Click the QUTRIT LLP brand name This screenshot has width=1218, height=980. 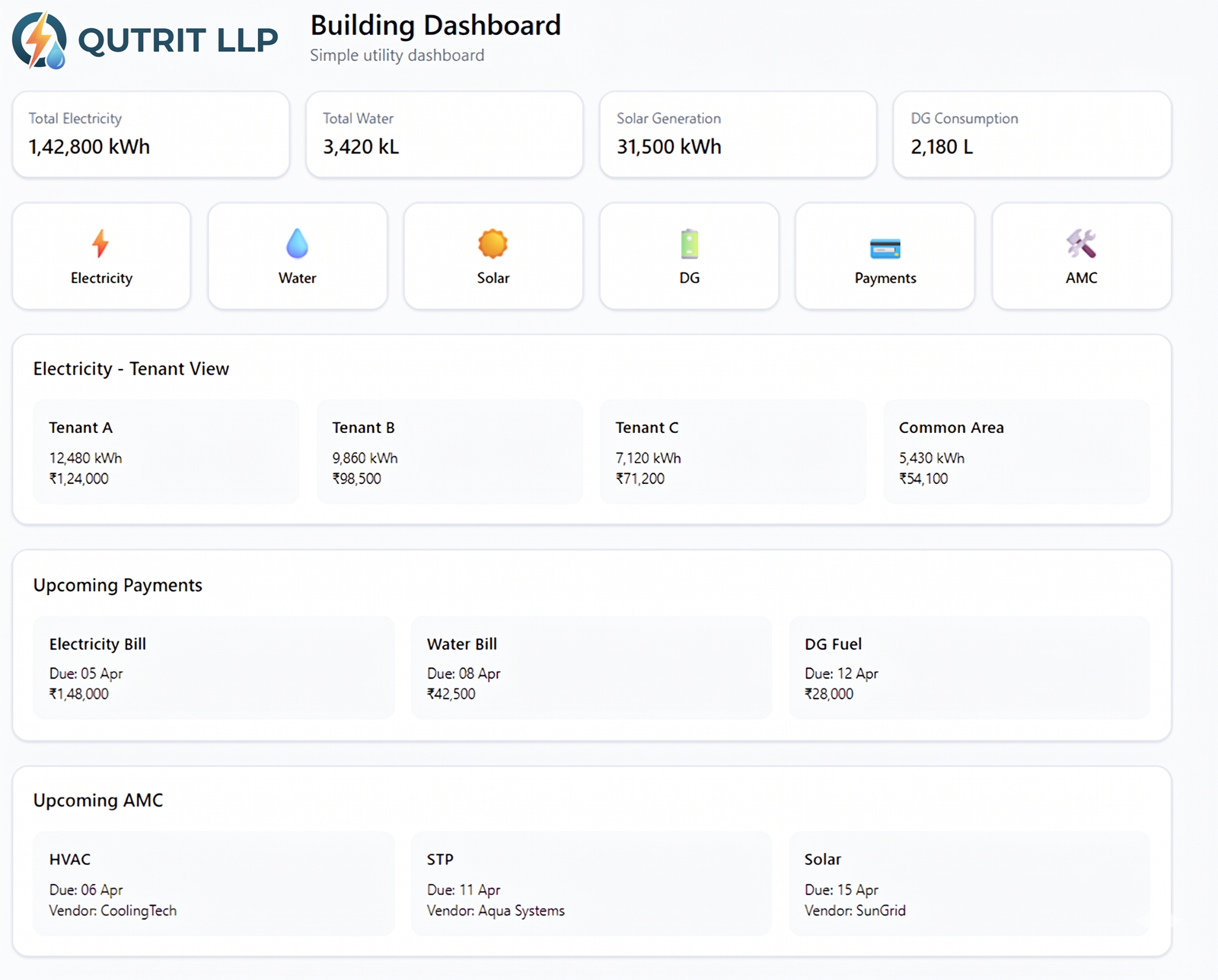click(x=178, y=40)
